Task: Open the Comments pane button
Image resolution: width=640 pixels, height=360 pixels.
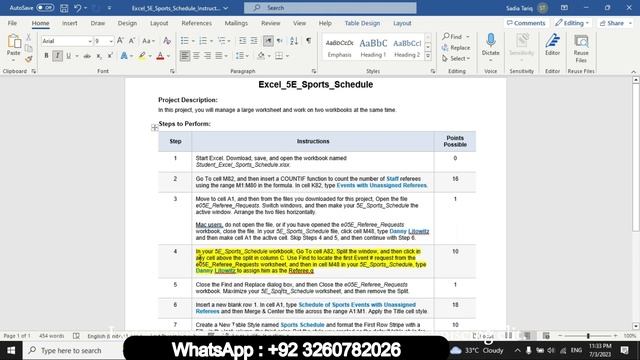Action: (x=526, y=23)
